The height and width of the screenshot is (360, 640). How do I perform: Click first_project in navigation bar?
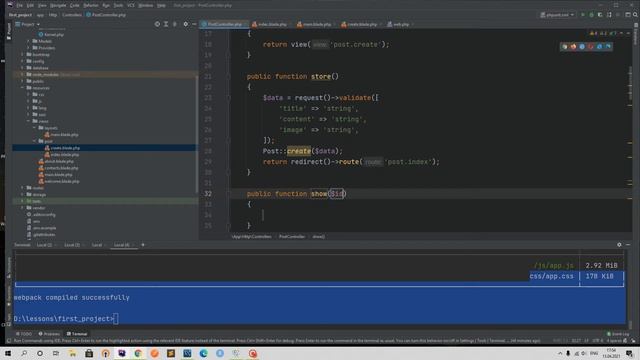[20, 15]
